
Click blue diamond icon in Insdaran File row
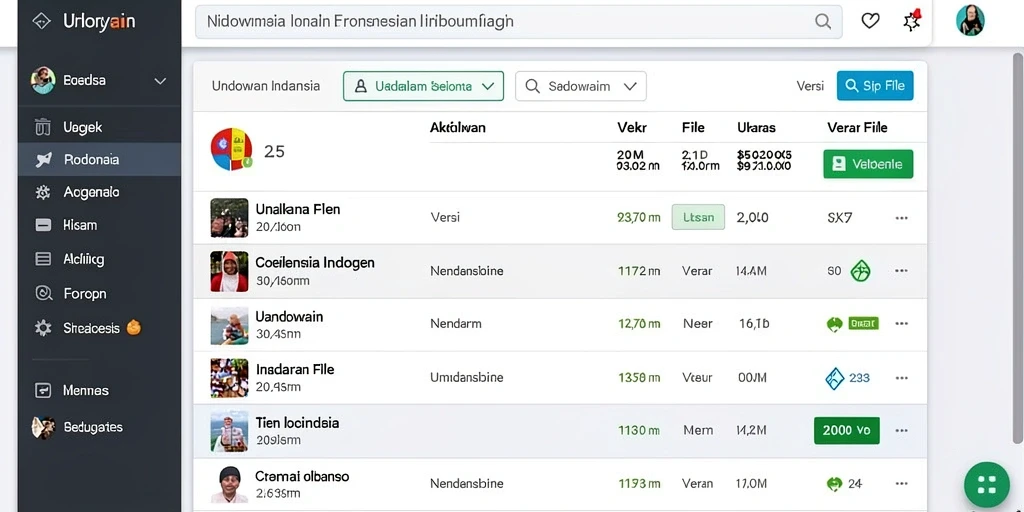(x=835, y=377)
